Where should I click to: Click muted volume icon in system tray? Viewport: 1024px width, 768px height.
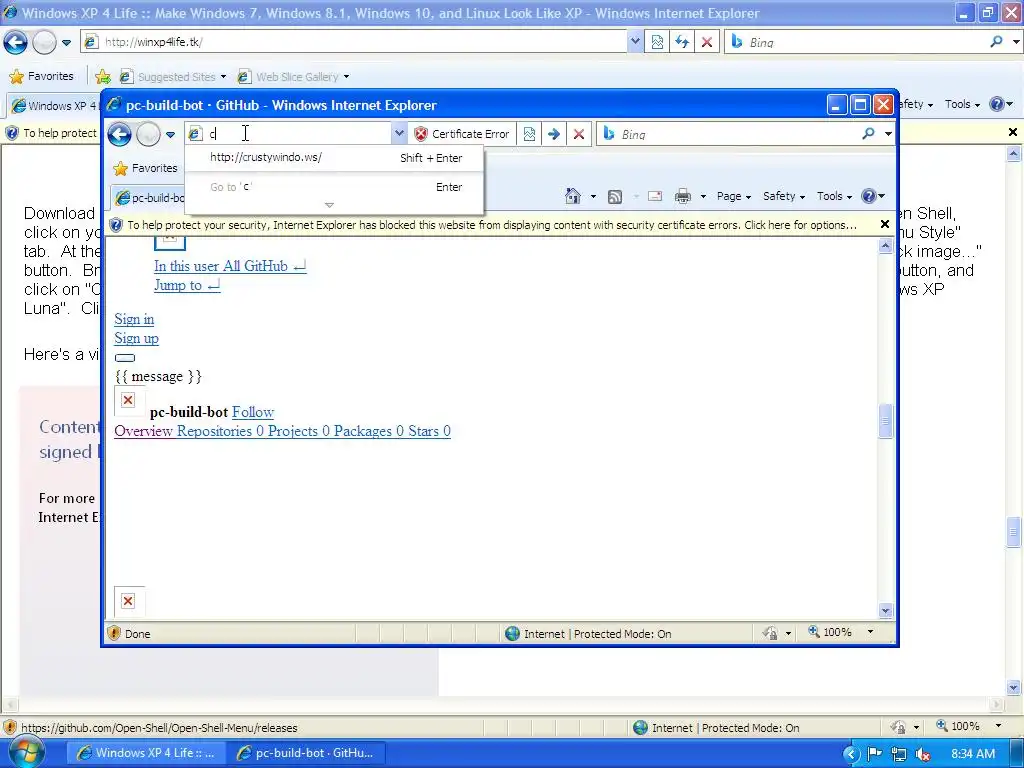[x=923, y=754]
